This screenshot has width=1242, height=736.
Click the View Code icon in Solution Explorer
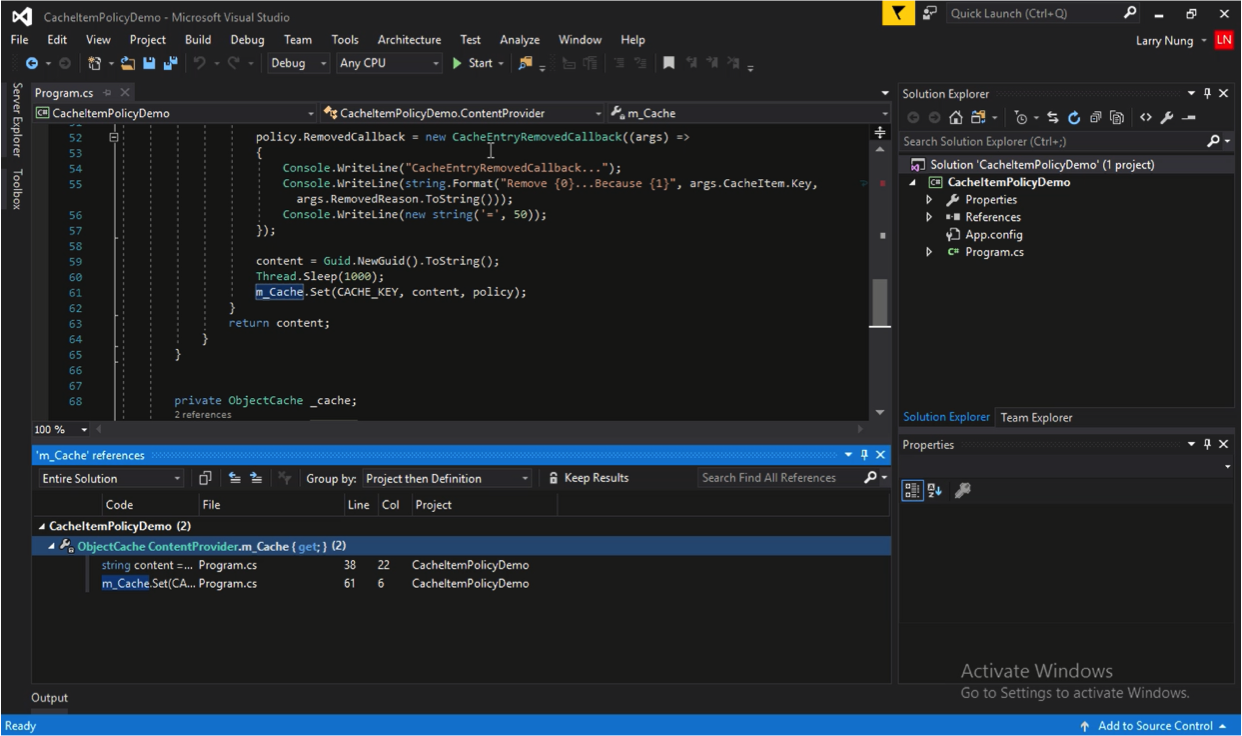[1146, 117]
